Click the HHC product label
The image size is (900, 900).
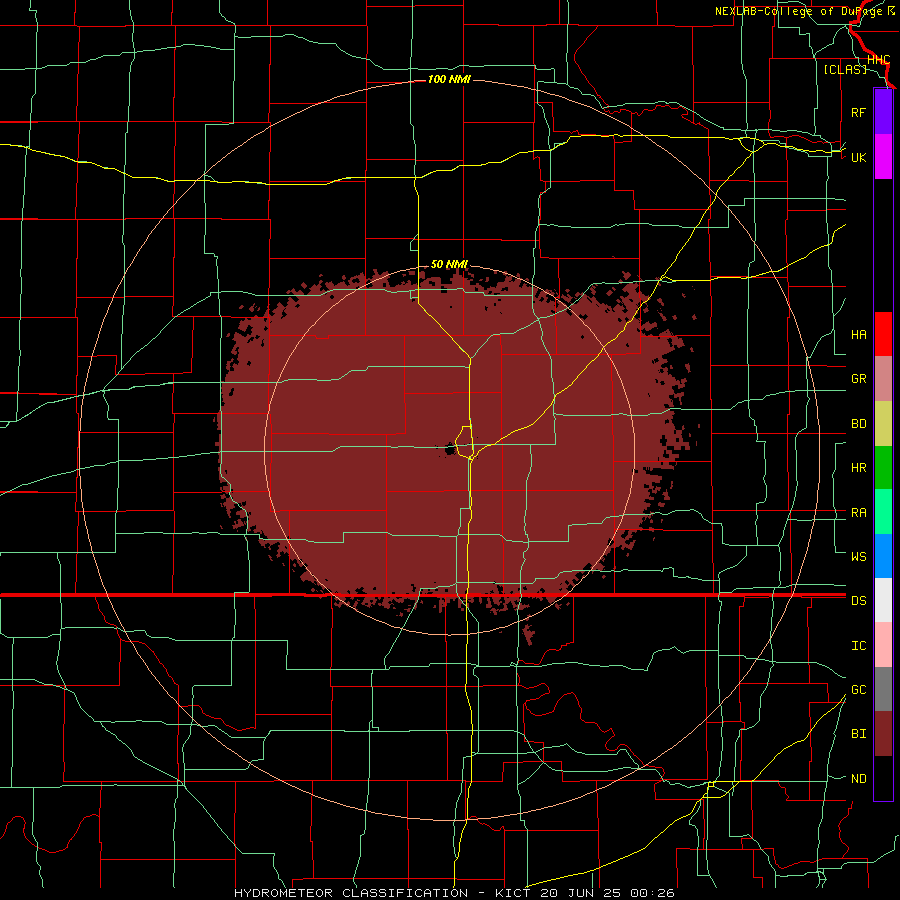click(x=878, y=60)
